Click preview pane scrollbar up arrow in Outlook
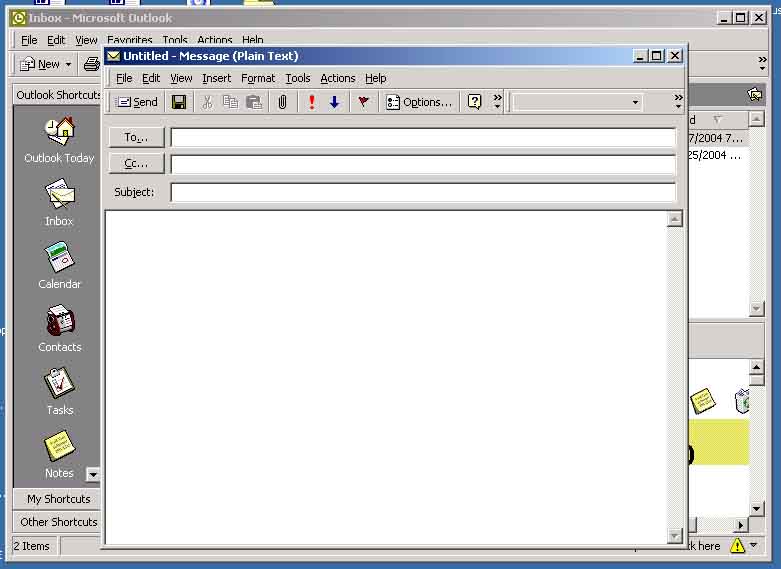Image resolution: width=781 pixels, height=569 pixels. tap(757, 368)
